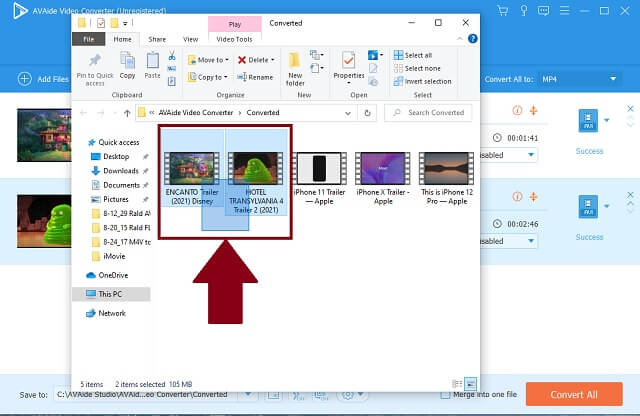Switch to large icons view in status bar
Image resolution: width=640 pixels, height=416 pixels.
point(471,384)
